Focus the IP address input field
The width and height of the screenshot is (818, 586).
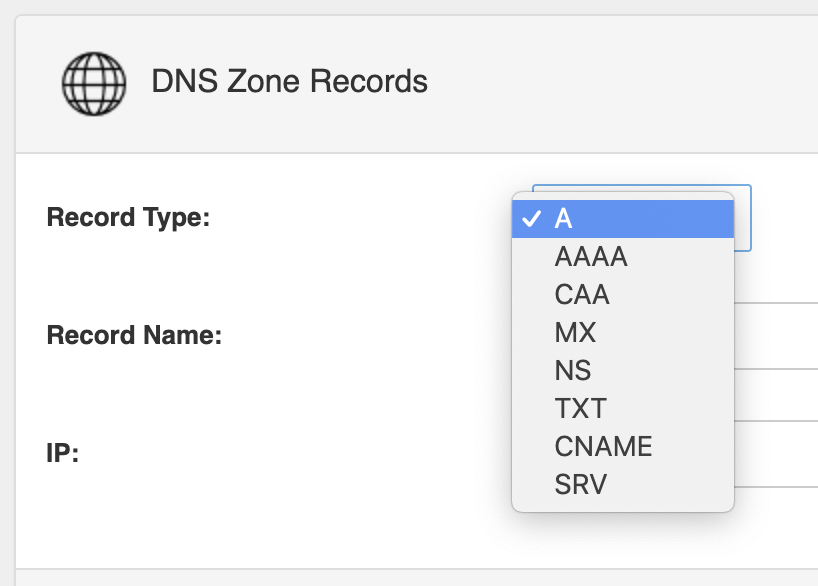(776, 453)
